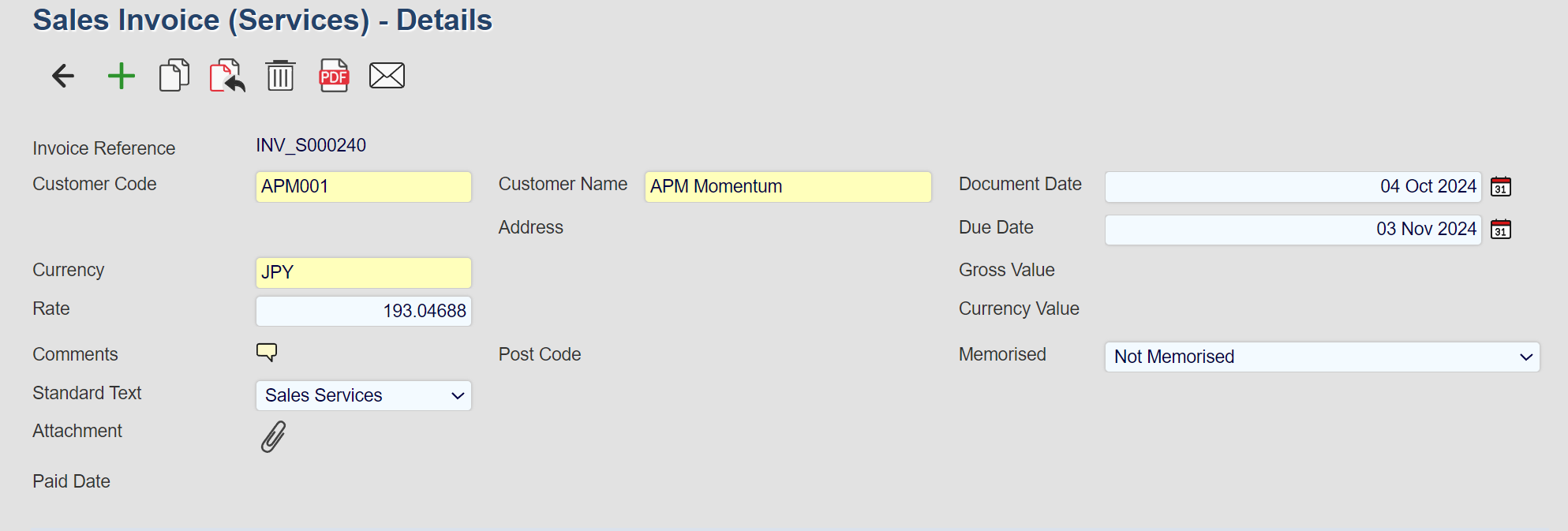The width and height of the screenshot is (1568, 531).
Task: Open Due Date calendar picker
Action: click(x=1500, y=230)
